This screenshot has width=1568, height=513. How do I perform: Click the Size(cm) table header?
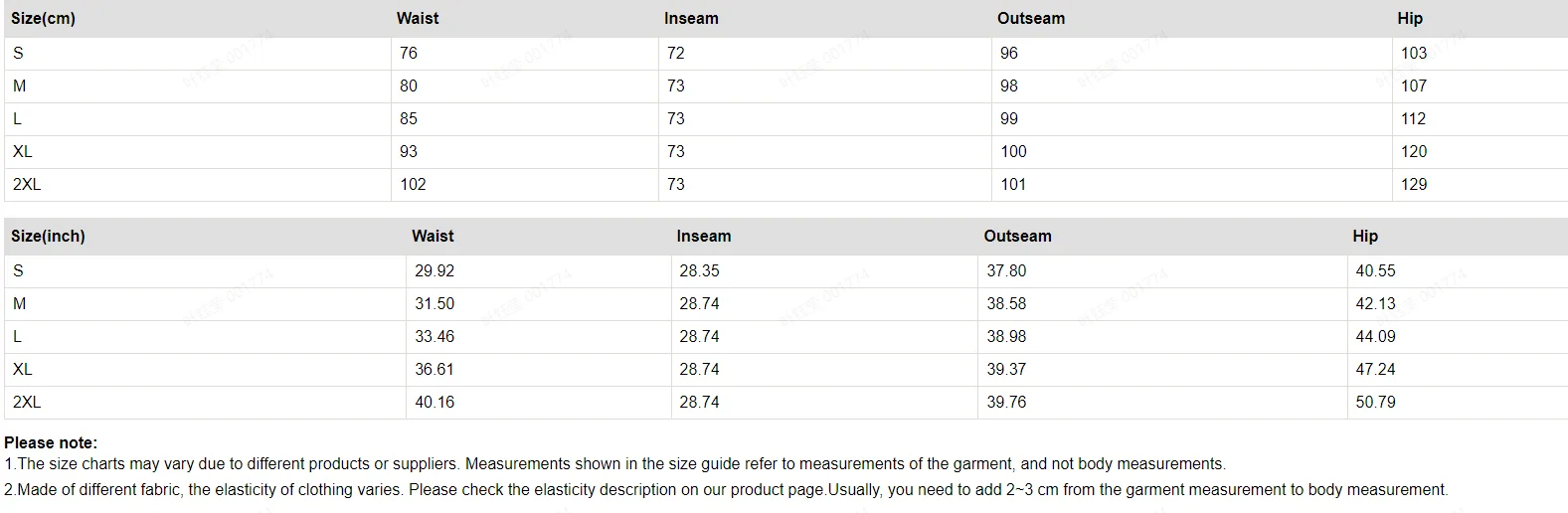(43, 19)
